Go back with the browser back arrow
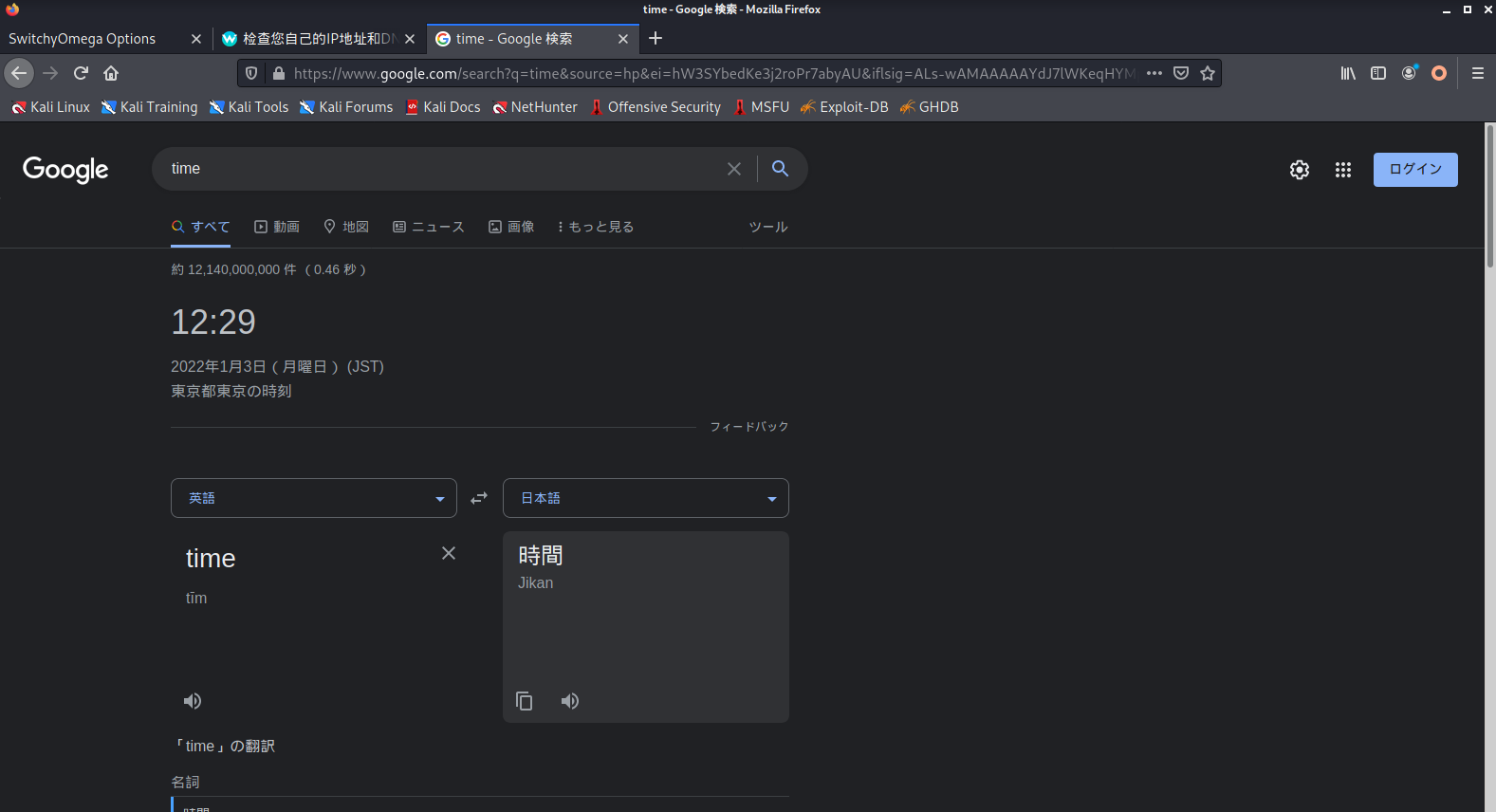Screen dimensions: 1496x812 coord(19,73)
